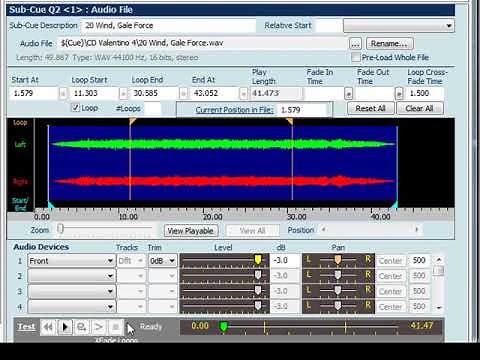This screenshot has width=480, height=360.
Task: Open the Relative Start dropdown
Action: pyautogui.click(x=399, y=26)
